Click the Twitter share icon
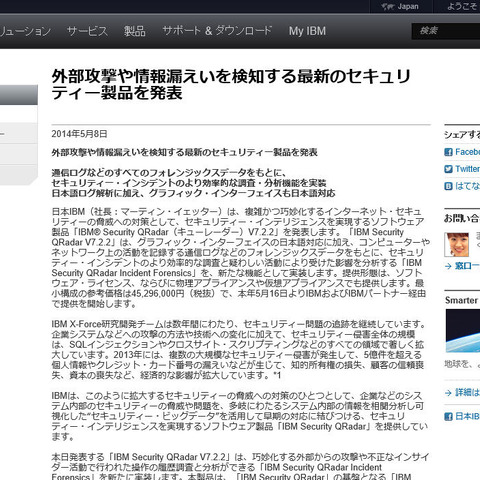 [x=448, y=169]
